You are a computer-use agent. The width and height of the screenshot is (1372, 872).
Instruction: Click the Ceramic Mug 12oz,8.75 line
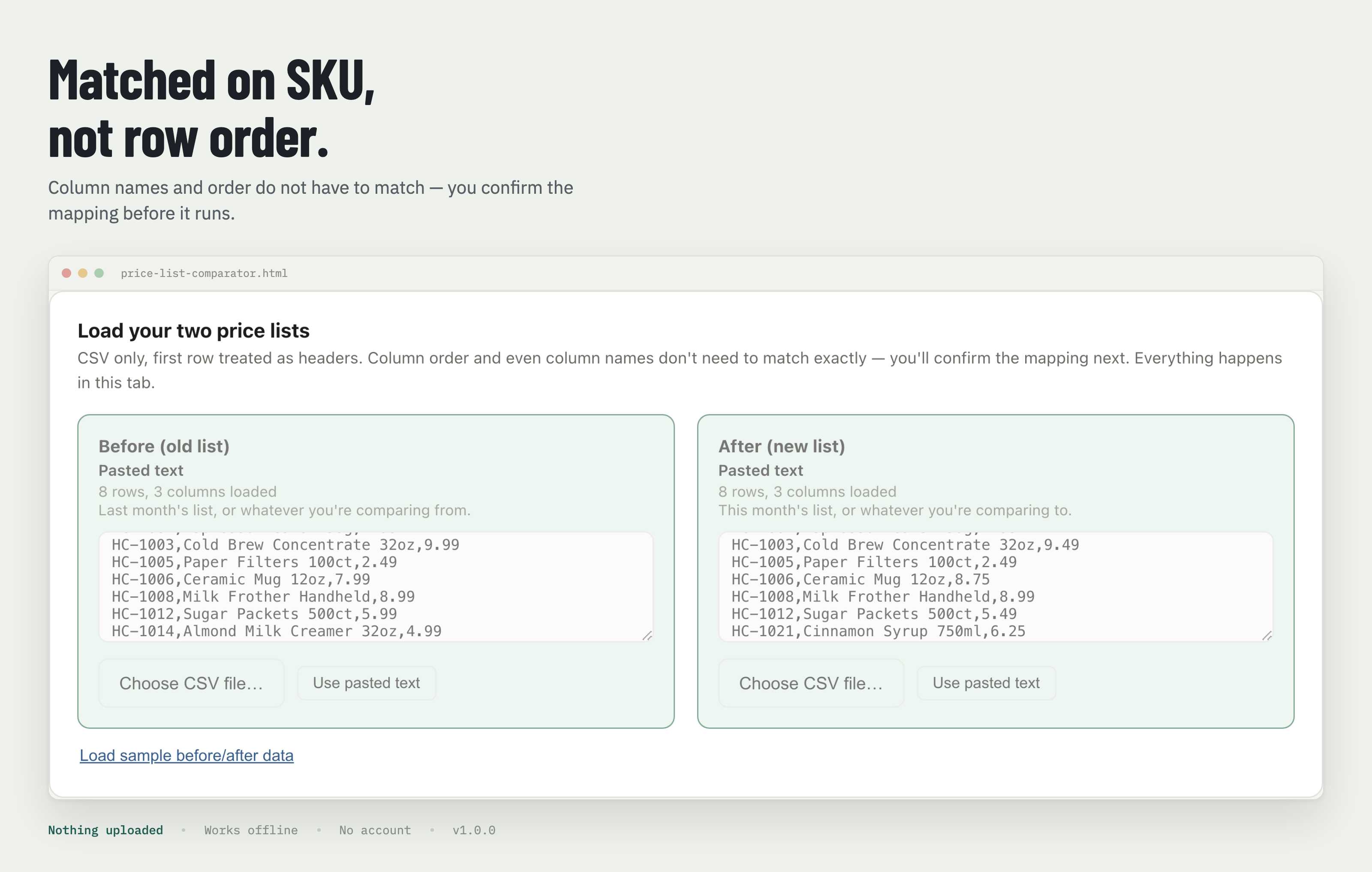click(861, 579)
